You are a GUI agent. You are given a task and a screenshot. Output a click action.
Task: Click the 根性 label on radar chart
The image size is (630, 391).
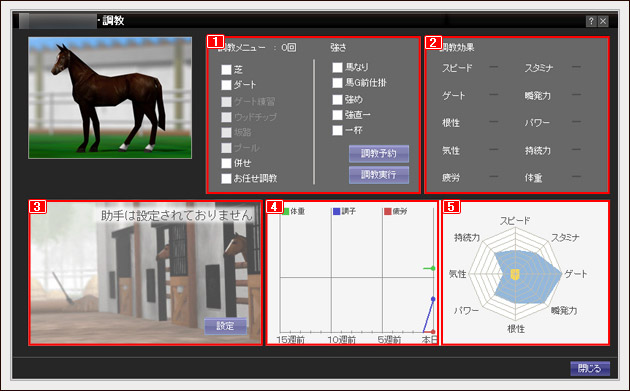tap(516, 329)
